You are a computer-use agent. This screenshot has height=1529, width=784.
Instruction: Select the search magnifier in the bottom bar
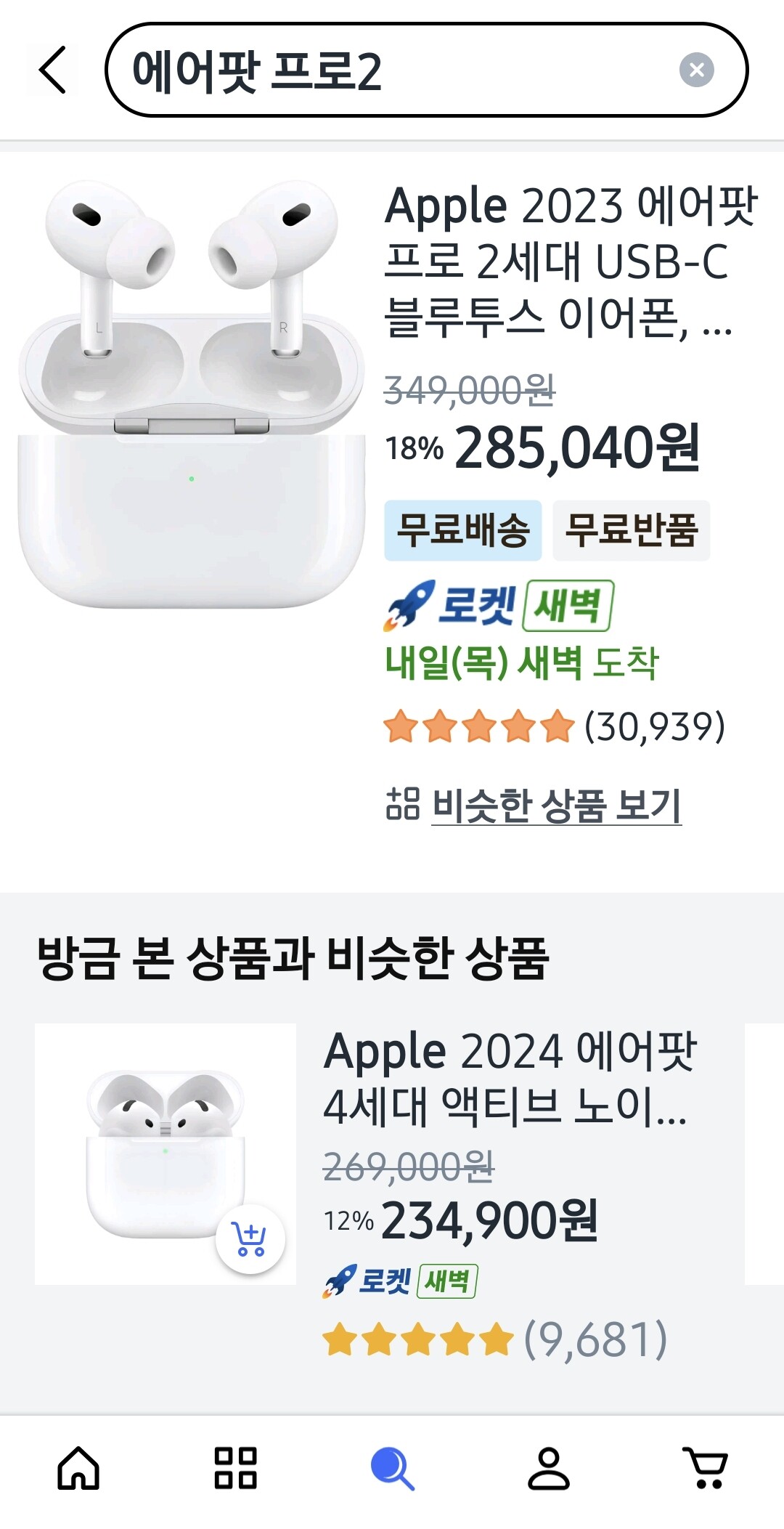click(392, 1468)
